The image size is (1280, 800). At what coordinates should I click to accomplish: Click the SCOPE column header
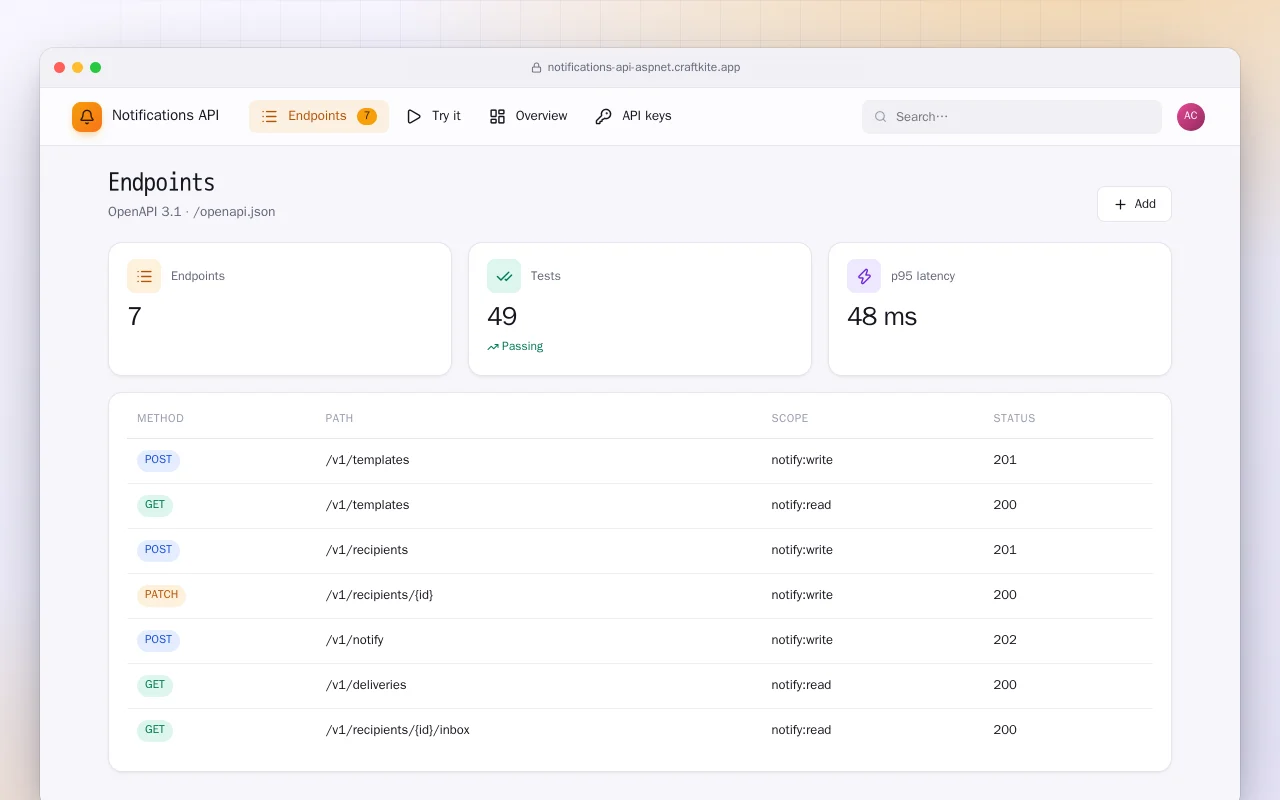click(790, 418)
